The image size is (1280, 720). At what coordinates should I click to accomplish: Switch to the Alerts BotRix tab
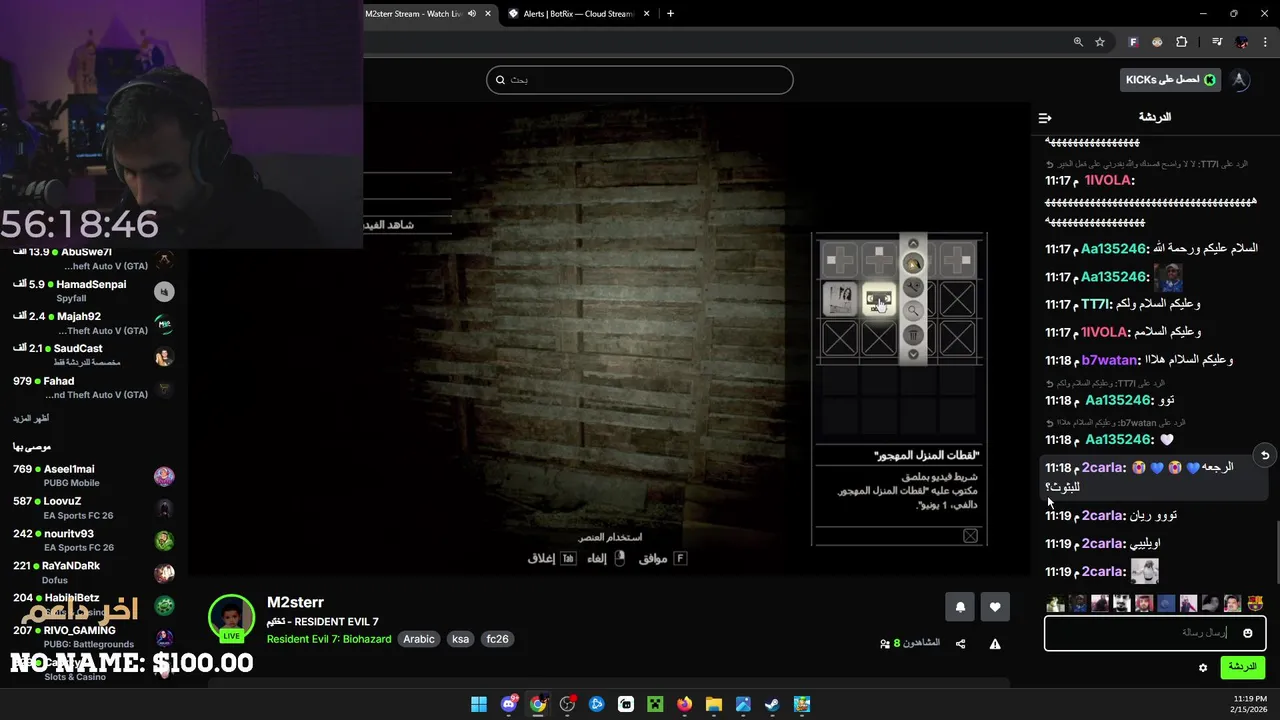tap(580, 14)
